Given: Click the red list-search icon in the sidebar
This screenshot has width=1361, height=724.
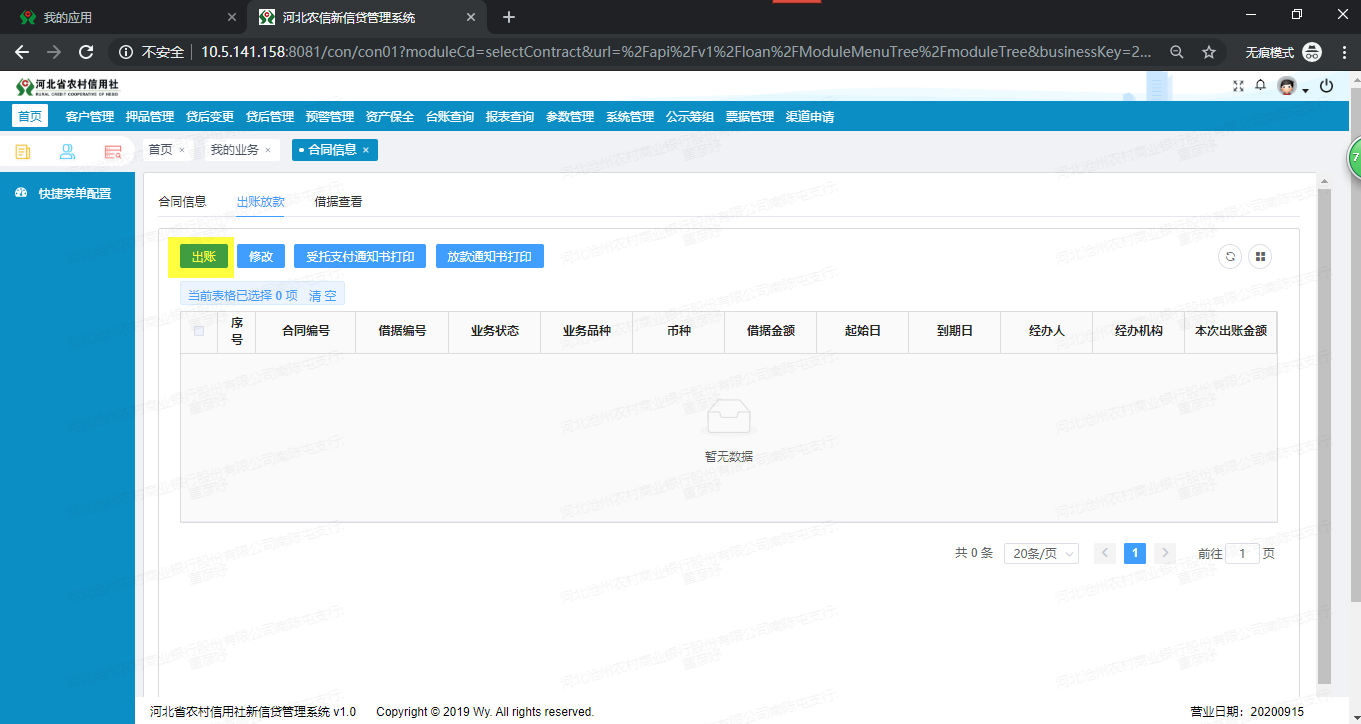Looking at the screenshot, I should pos(113,151).
